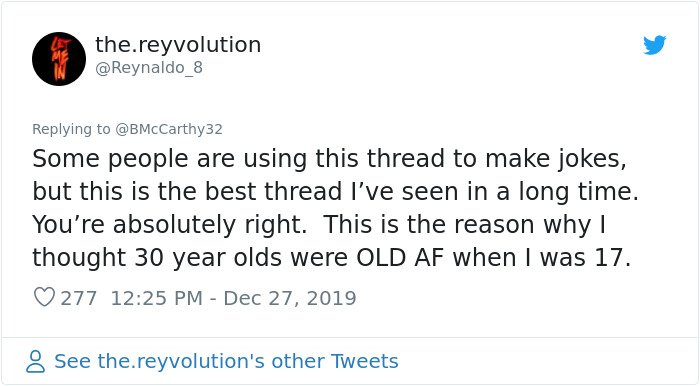Open the @BMcCarthy32 mention

pos(169,129)
